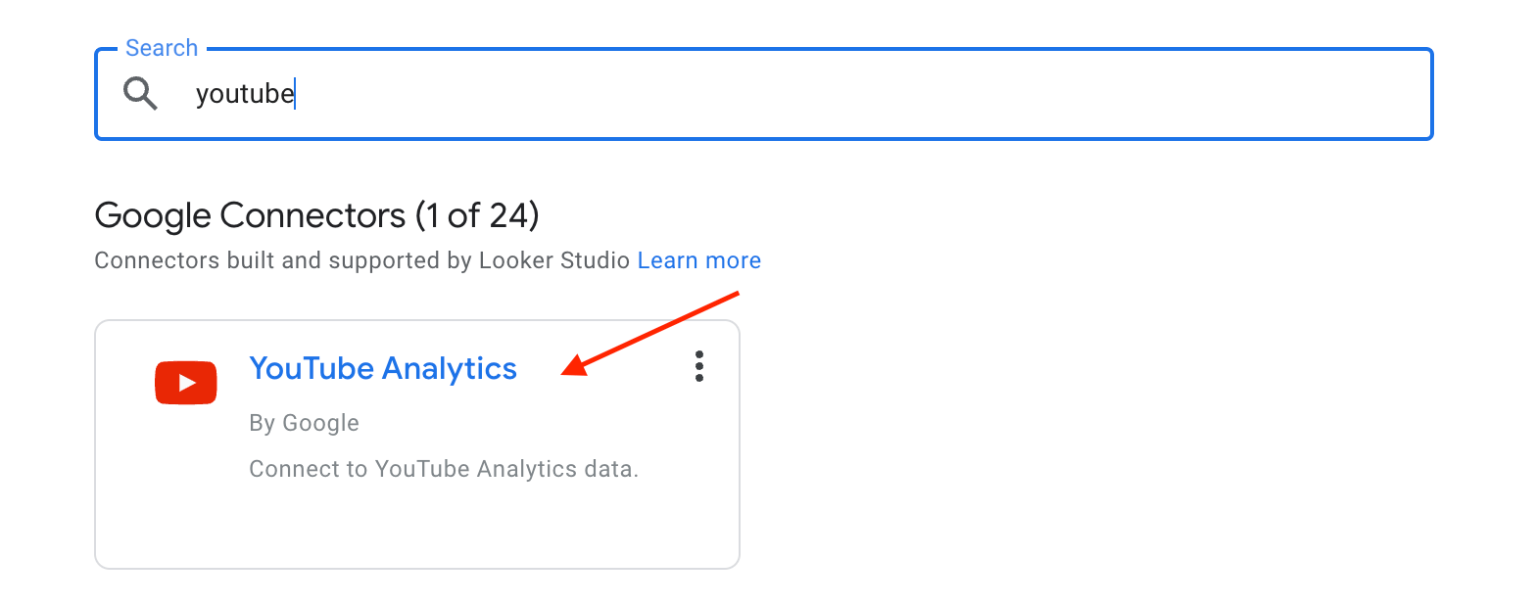Click the Learn more link

pyautogui.click(x=699, y=260)
